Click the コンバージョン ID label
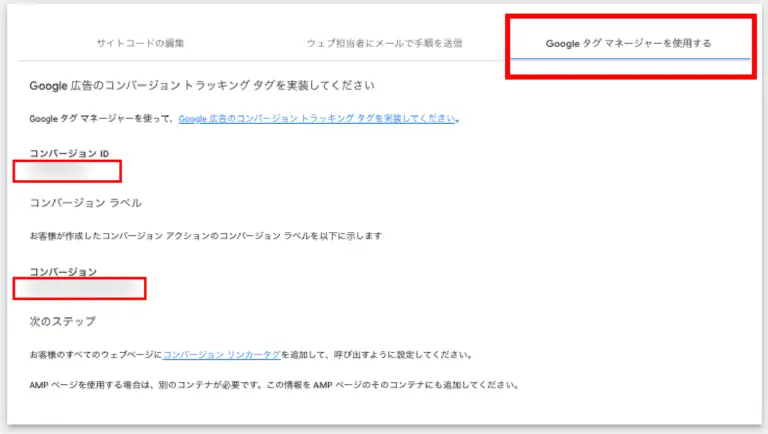This screenshot has height=434, width=768. (69, 153)
